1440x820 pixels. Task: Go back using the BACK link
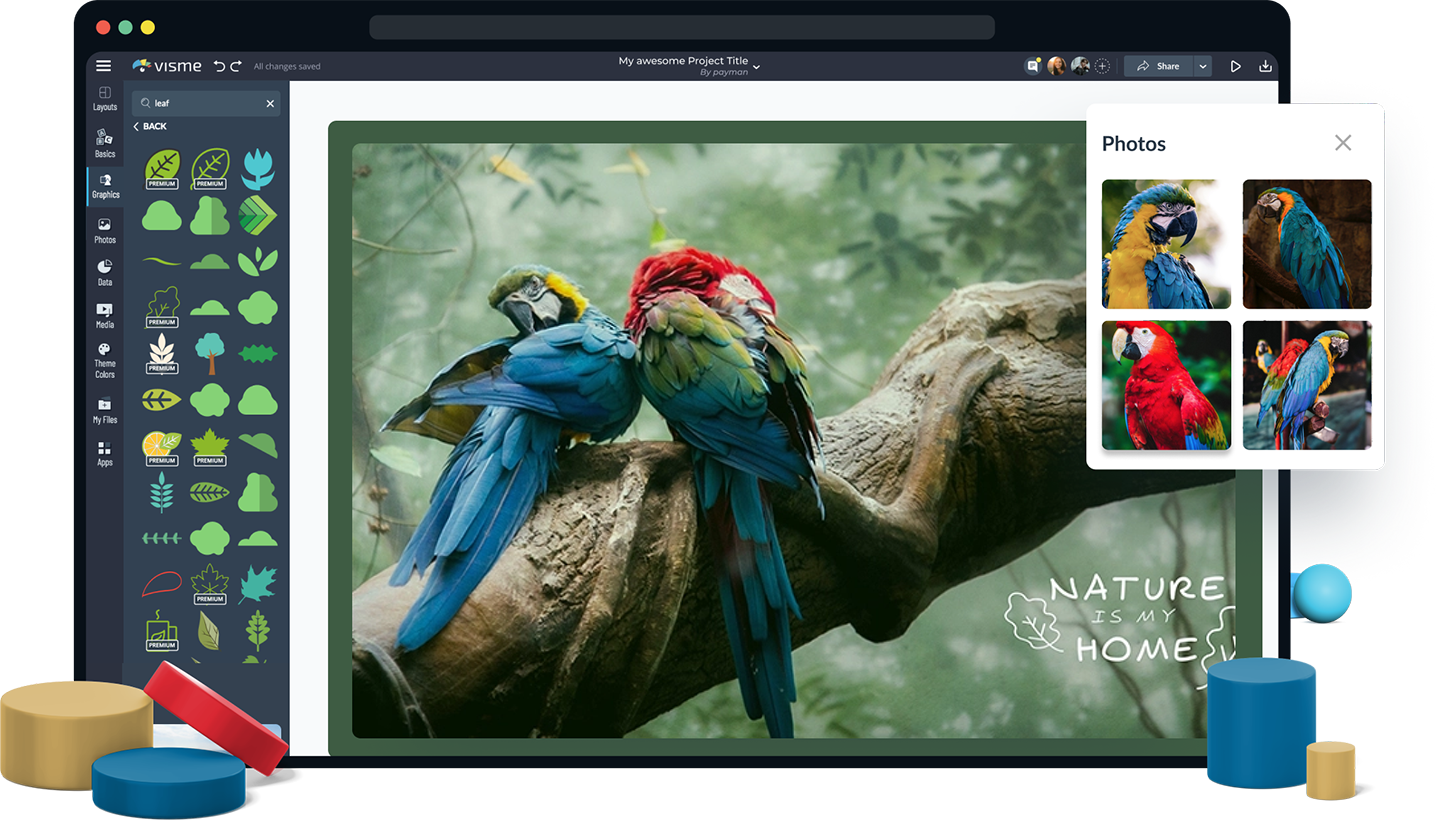[150, 127]
